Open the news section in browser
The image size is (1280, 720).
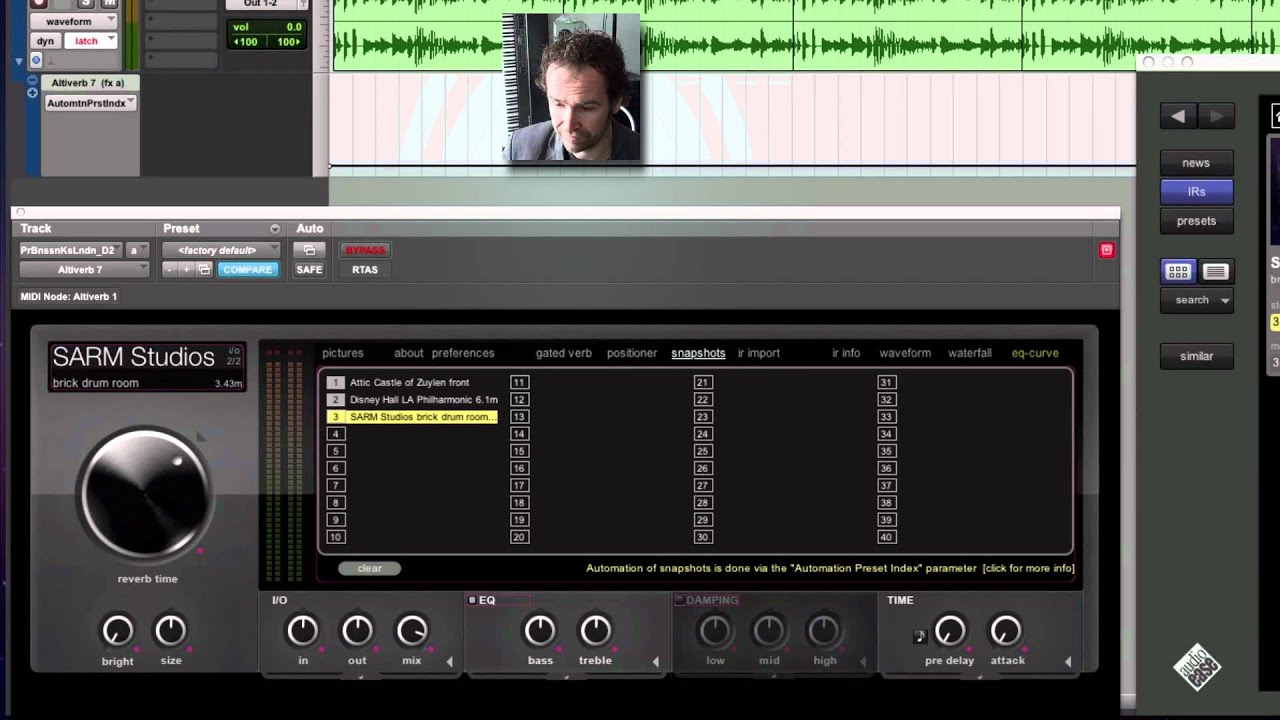[1196, 163]
